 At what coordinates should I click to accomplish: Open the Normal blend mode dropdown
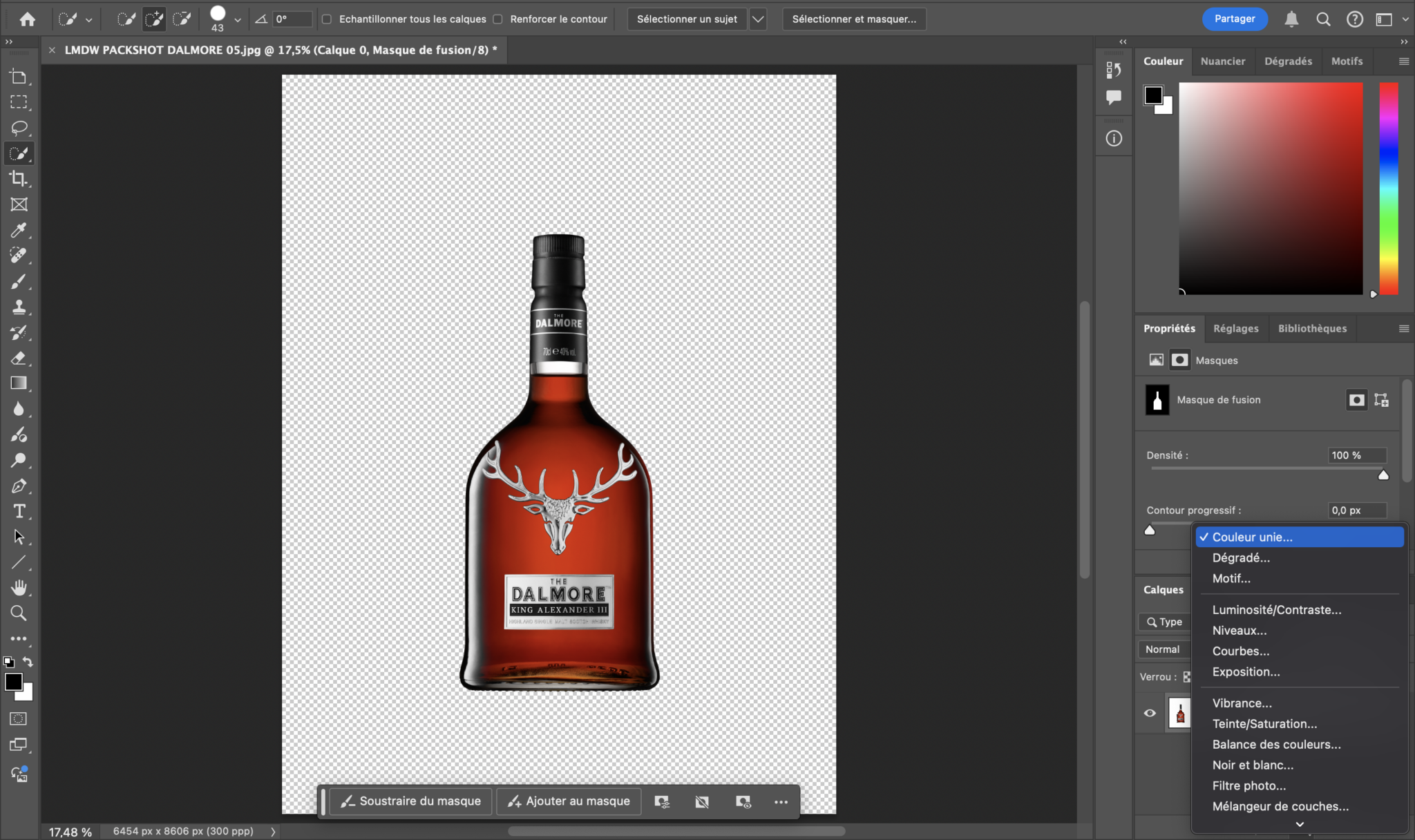pos(1164,649)
